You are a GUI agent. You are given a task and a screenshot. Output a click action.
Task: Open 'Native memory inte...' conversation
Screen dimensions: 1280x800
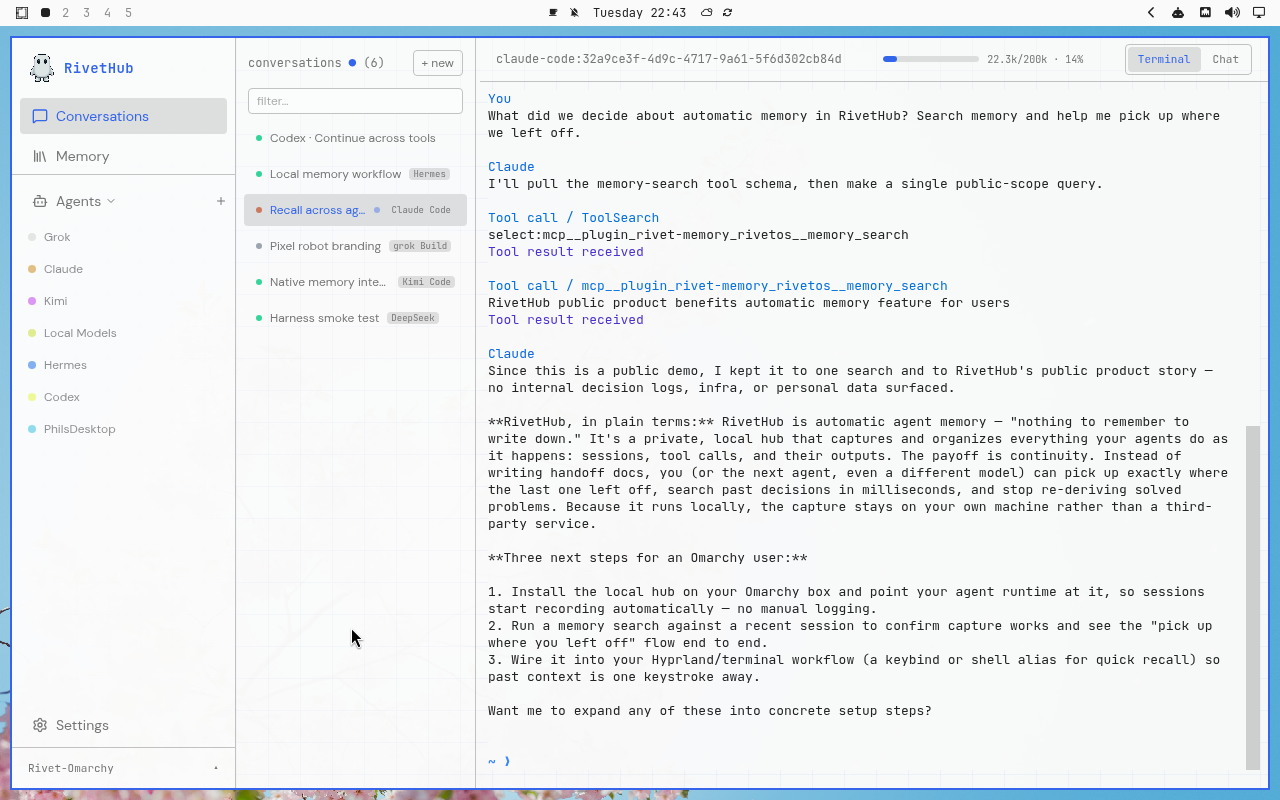click(x=355, y=282)
